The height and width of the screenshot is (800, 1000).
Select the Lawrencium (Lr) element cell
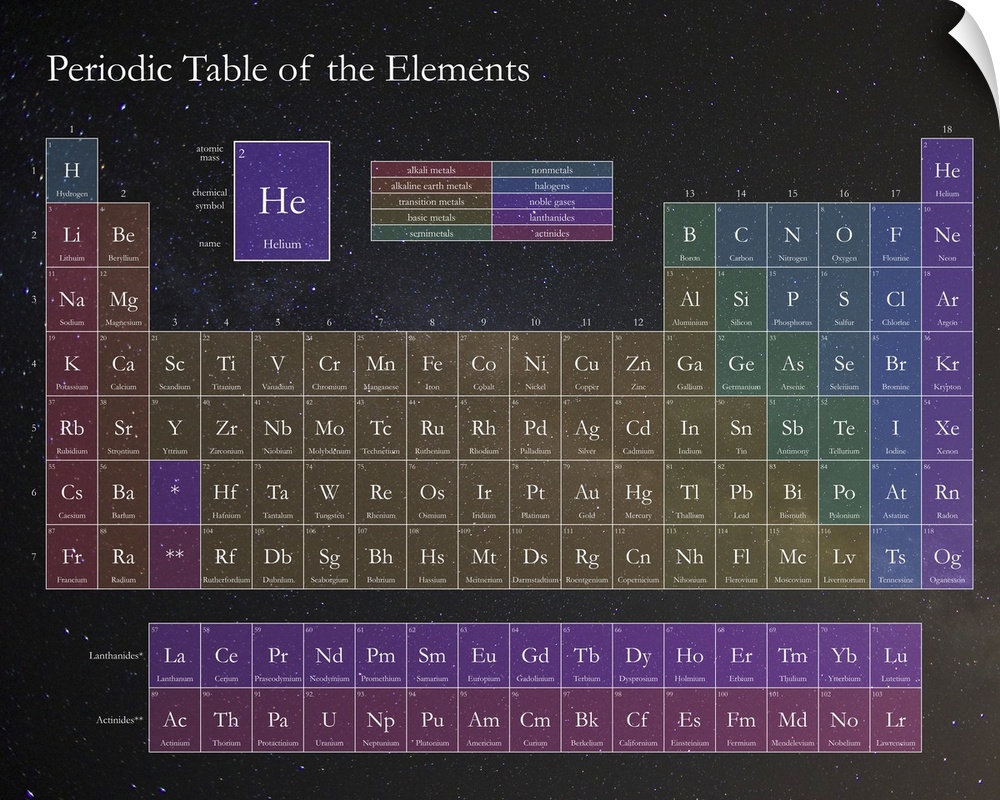tap(895, 719)
